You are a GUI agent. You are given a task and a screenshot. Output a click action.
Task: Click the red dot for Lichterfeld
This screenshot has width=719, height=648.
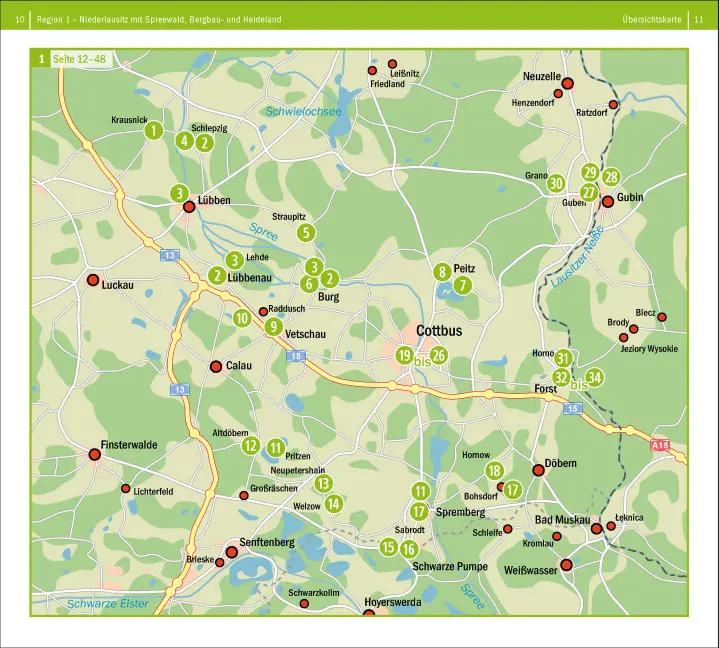(125, 488)
